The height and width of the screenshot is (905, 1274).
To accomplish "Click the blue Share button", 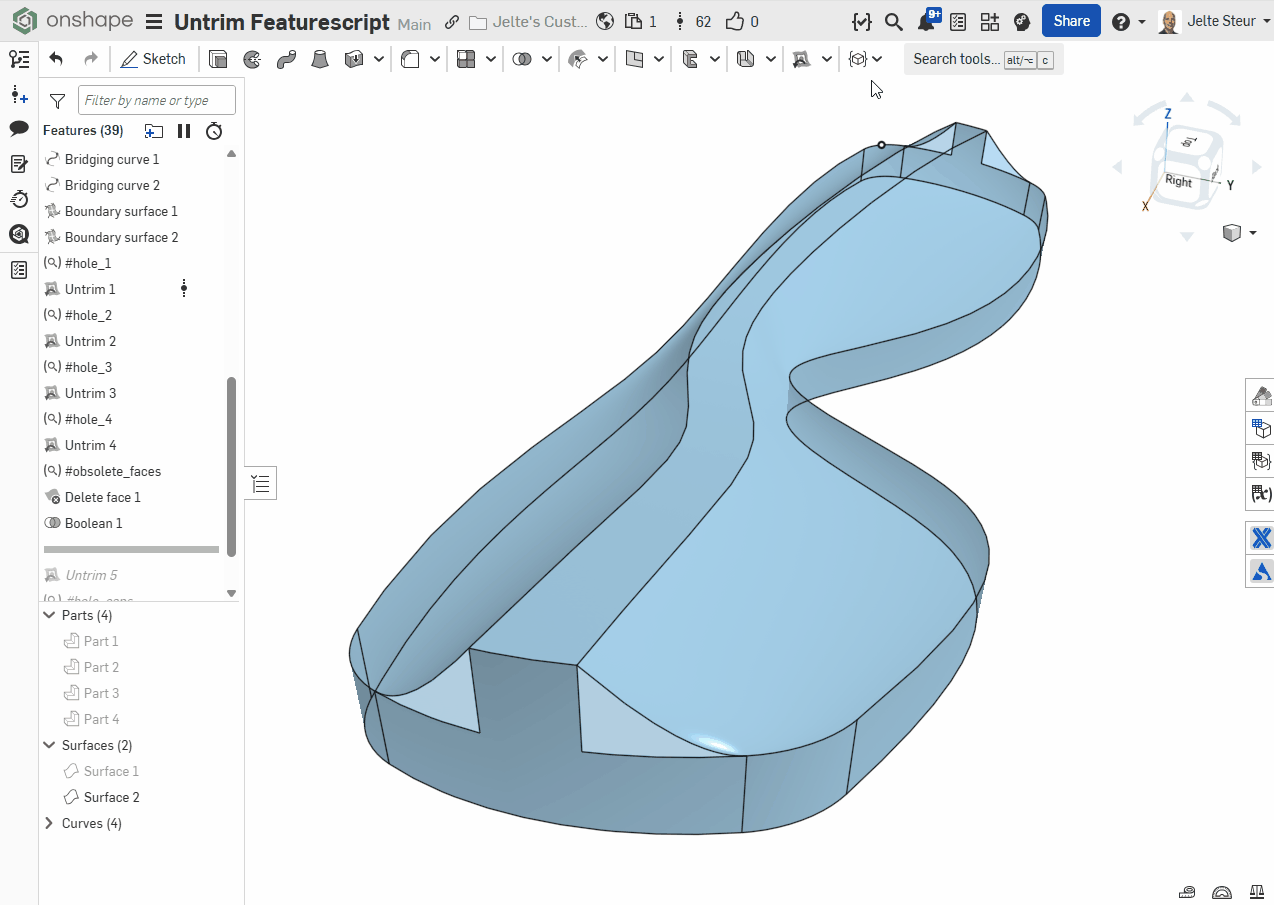I will (x=1071, y=21).
